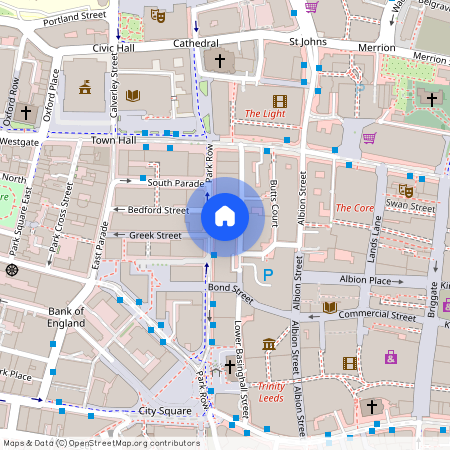
Task: Click the City Square label
Action: 165,411
